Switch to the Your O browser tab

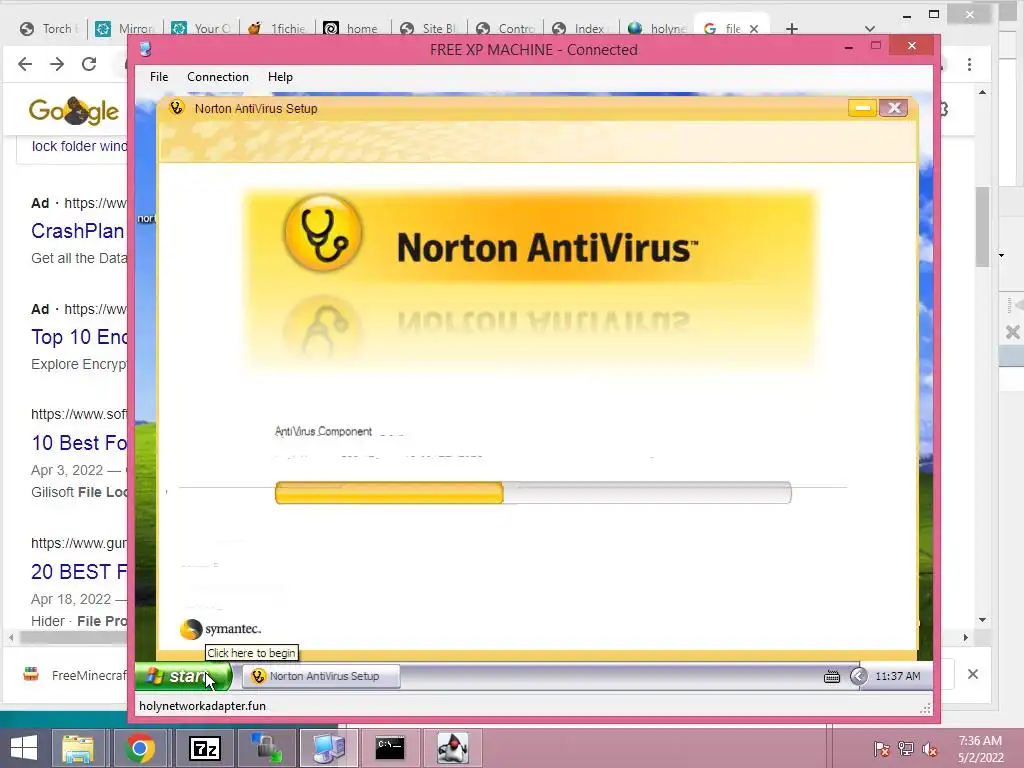tap(202, 29)
